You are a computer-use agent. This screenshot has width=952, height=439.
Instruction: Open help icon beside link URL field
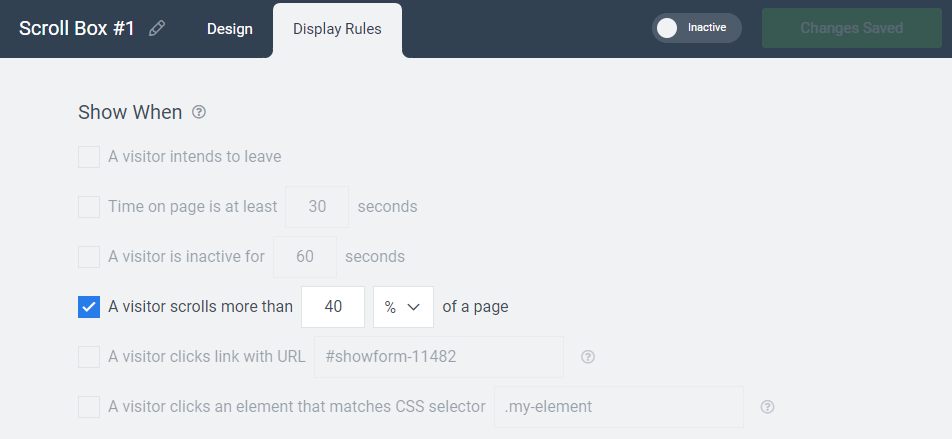[x=587, y=357]
